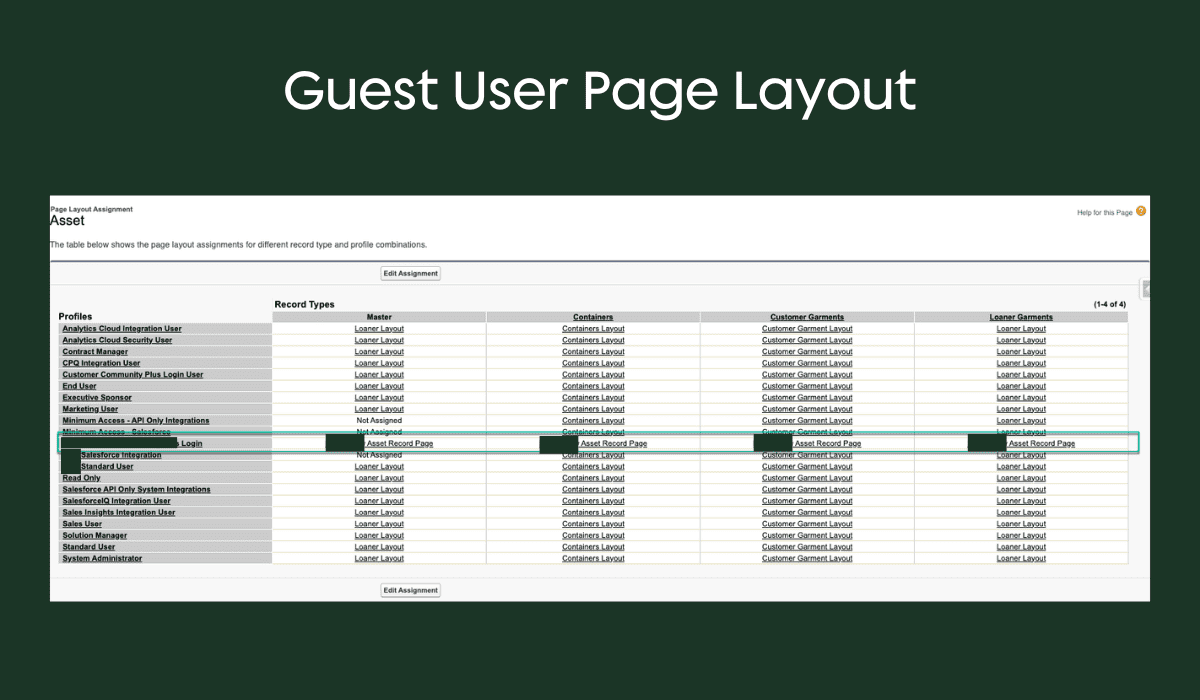Open Asset Record Page in highlighted row
1200x700 pixels.
(401, 443)
